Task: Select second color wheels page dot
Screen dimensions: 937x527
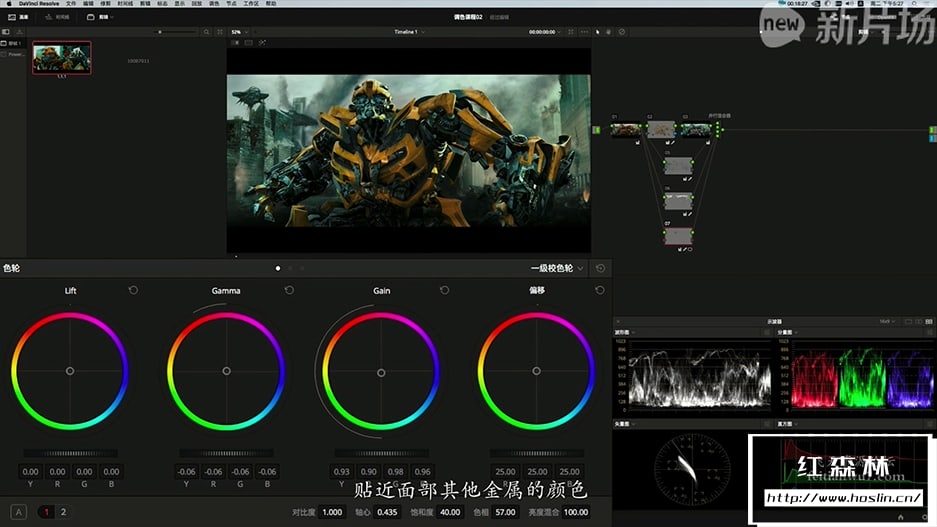Action: click(290, 268)
